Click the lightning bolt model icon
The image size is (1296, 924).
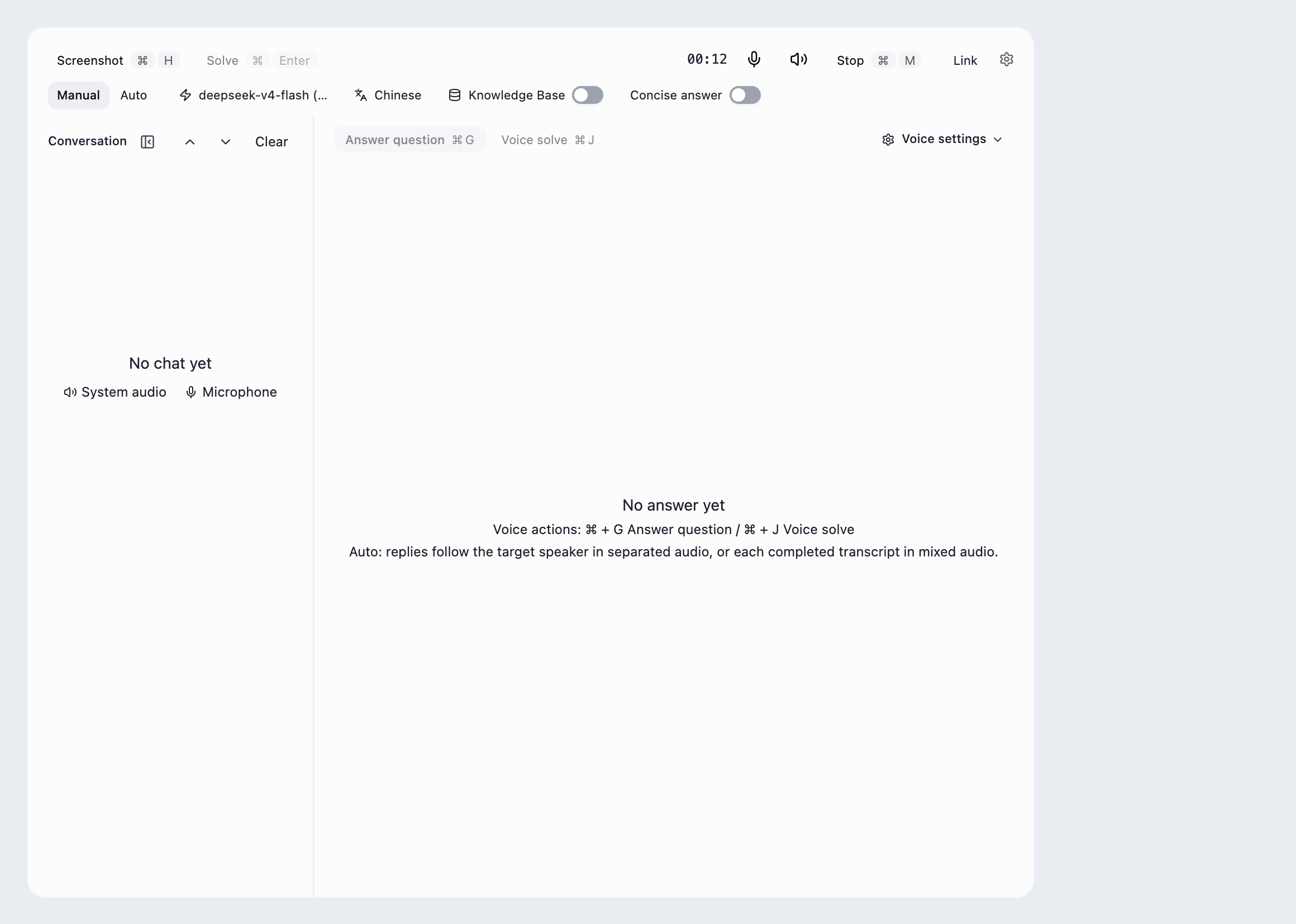click(185, 95)
